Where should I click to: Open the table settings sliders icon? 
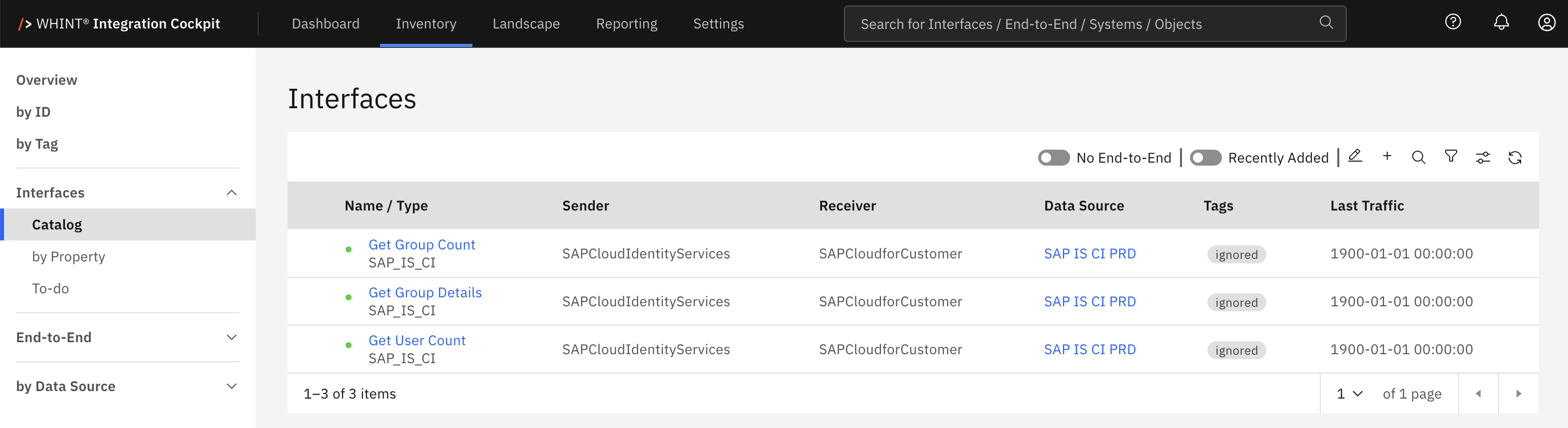coord(1483,158)
